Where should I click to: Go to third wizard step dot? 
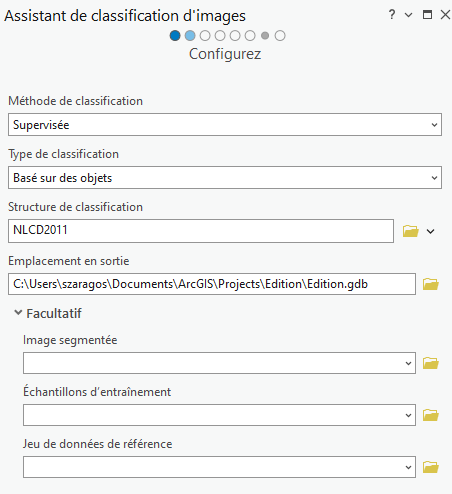coord(205,36)
